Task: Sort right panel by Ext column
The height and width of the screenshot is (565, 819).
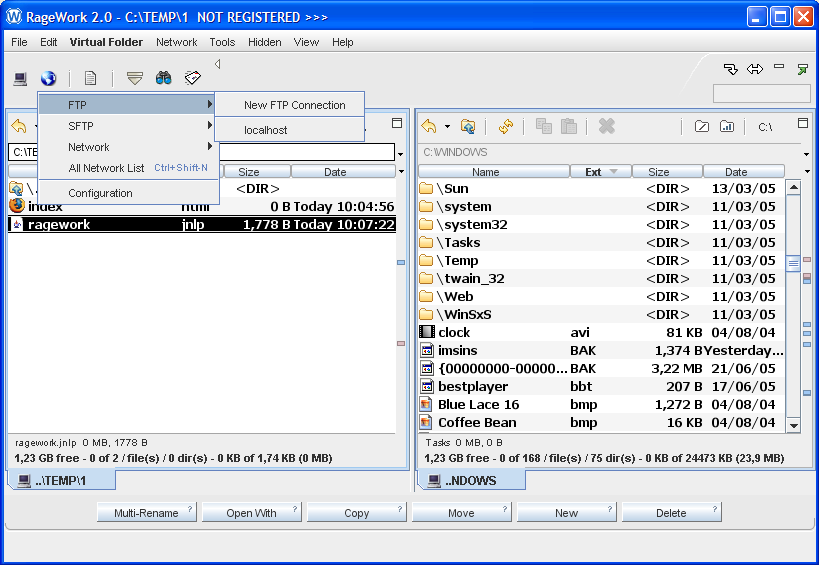Action: click(600, 172)
